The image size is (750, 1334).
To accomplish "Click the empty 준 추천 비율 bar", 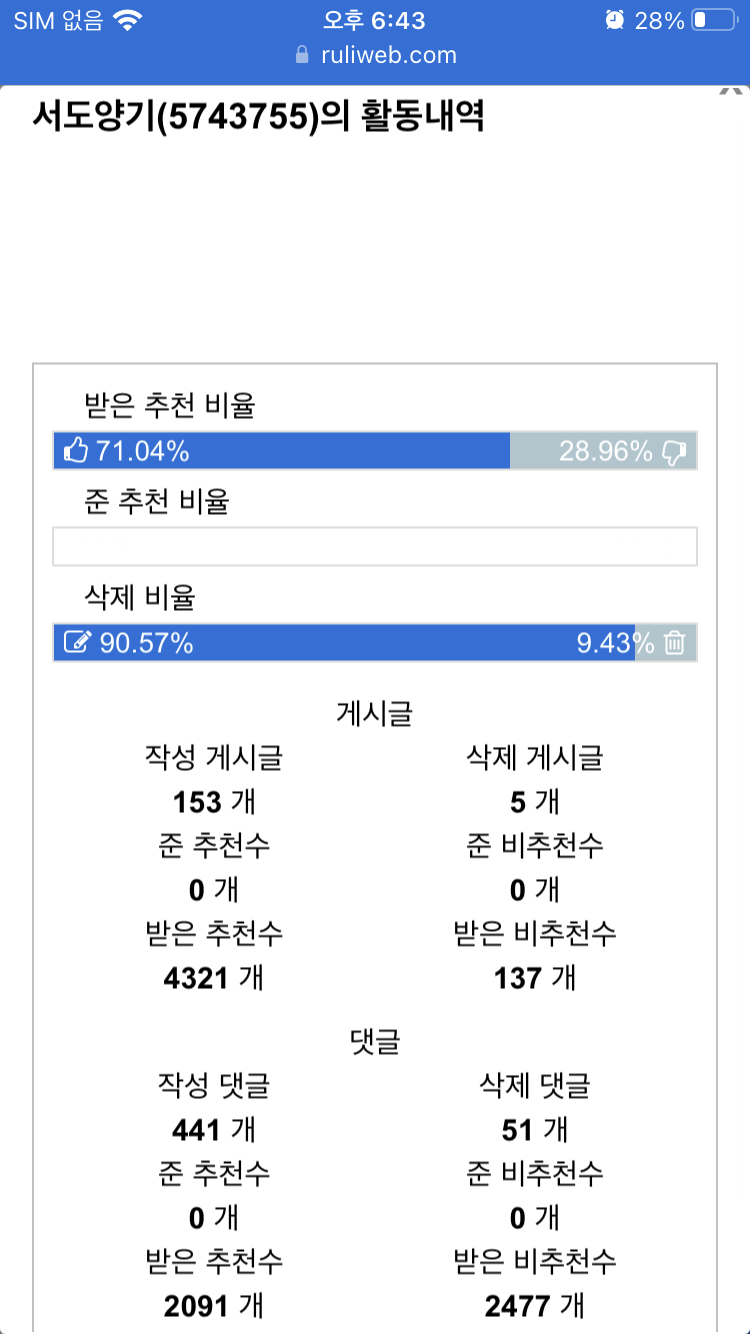I will pos(375,547).
